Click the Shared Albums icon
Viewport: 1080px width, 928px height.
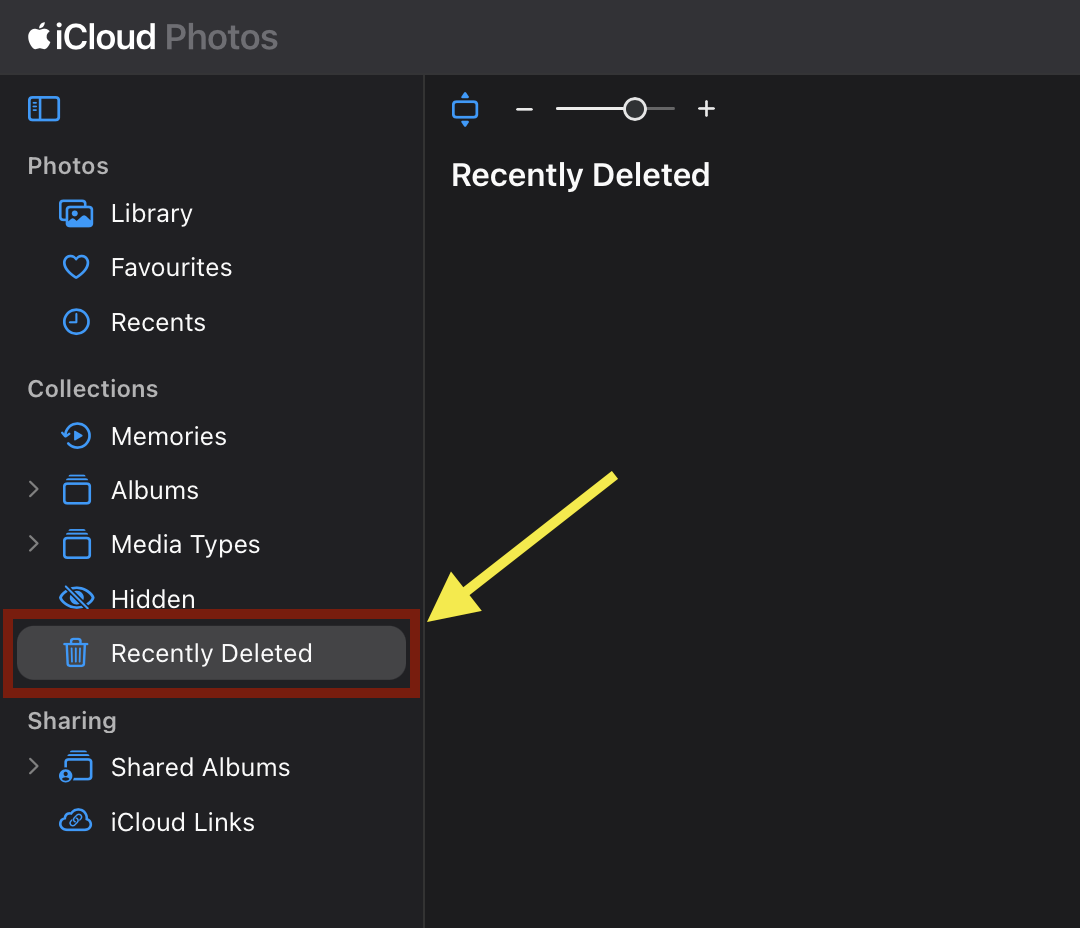pos(76,768)
